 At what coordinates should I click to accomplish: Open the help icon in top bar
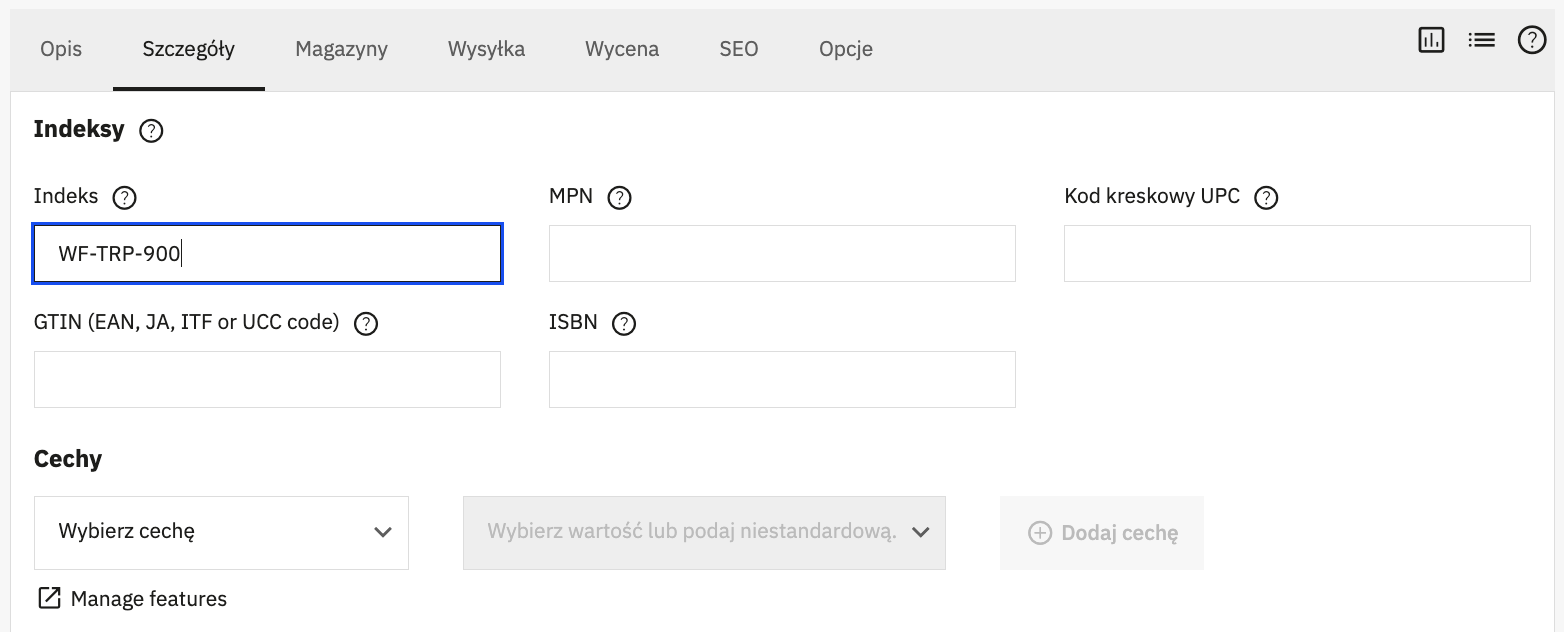[1532, 40]
